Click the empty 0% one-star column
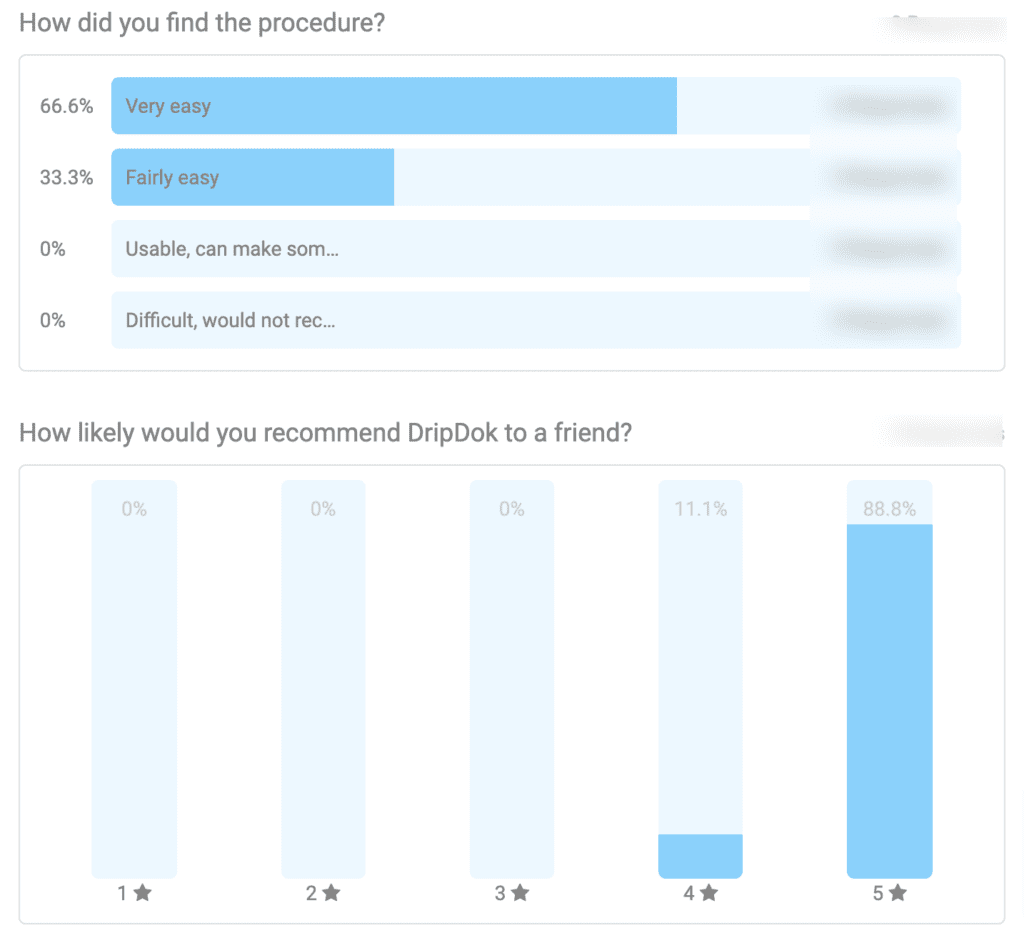 point(134,679)
